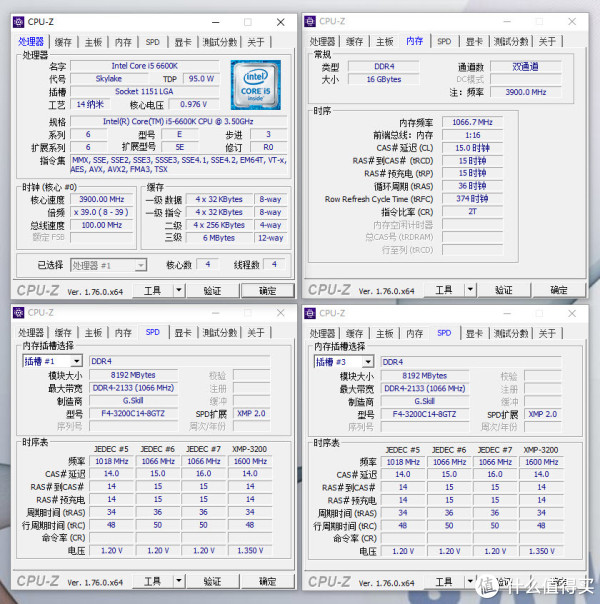600x604 pixels.
Task: Switch to 缓存 tab in processor window
Action: point(63,42)
